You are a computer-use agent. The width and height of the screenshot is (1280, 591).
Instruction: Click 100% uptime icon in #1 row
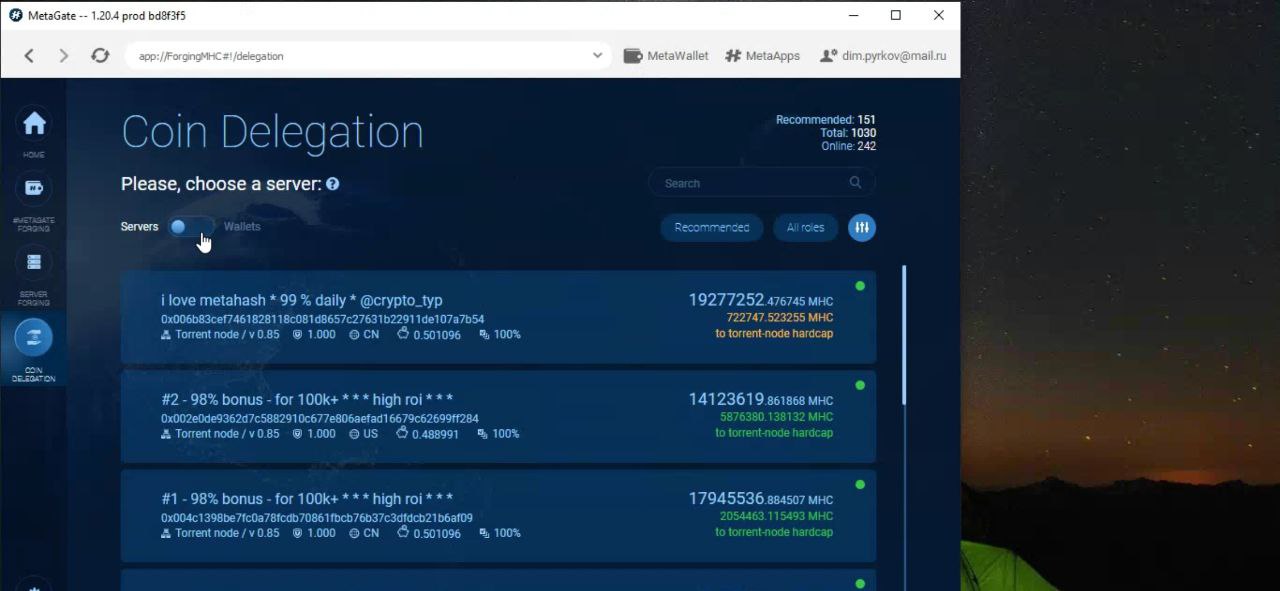coord(484,533)
